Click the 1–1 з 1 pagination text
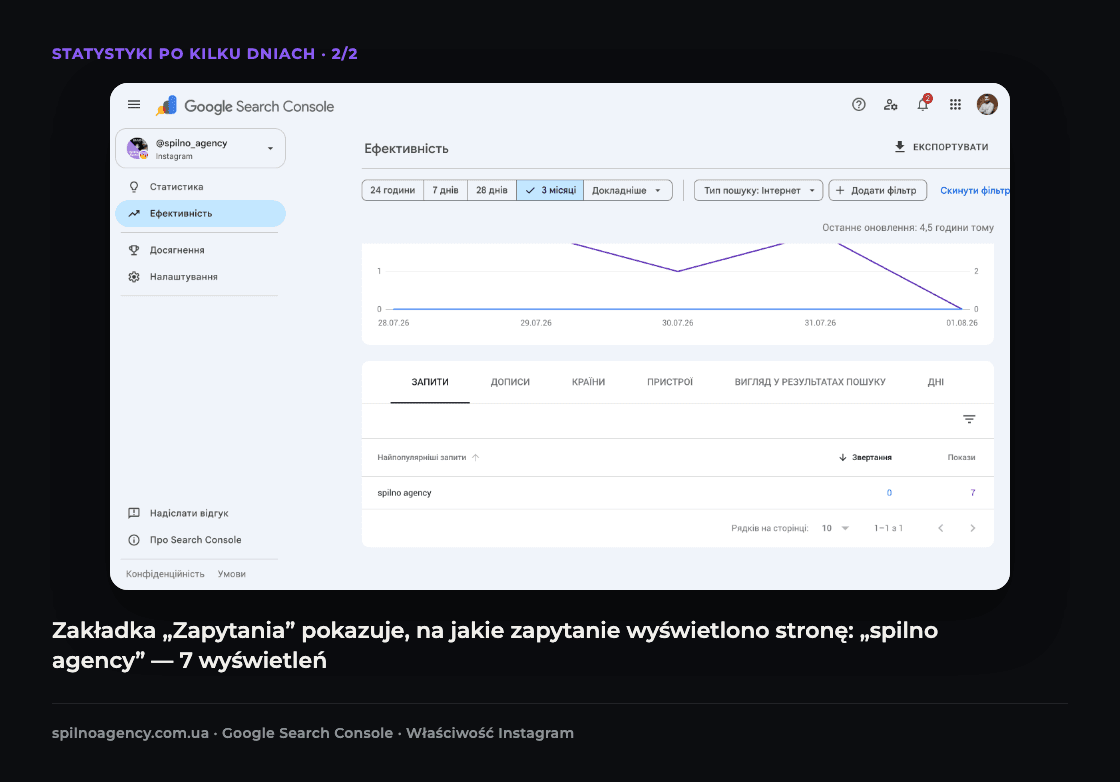1120x782 pixels. pos(889,528)
